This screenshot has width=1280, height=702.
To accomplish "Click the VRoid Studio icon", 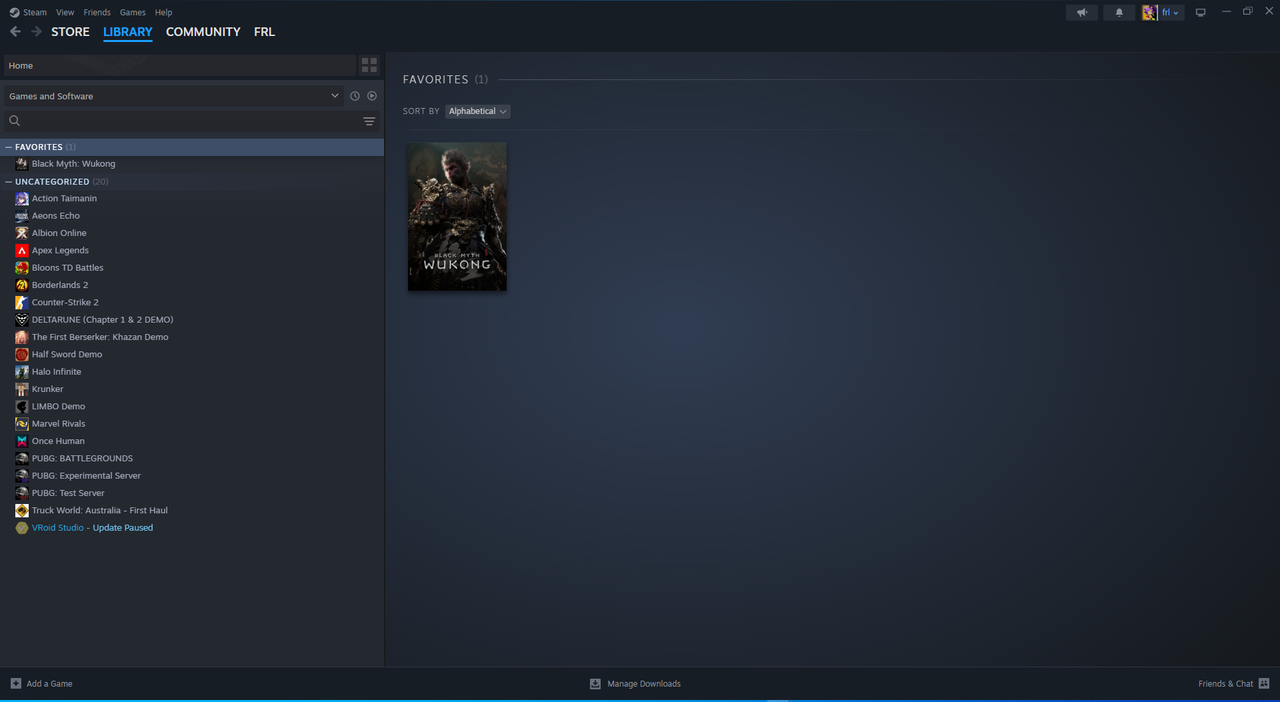I will pos(22,527).
